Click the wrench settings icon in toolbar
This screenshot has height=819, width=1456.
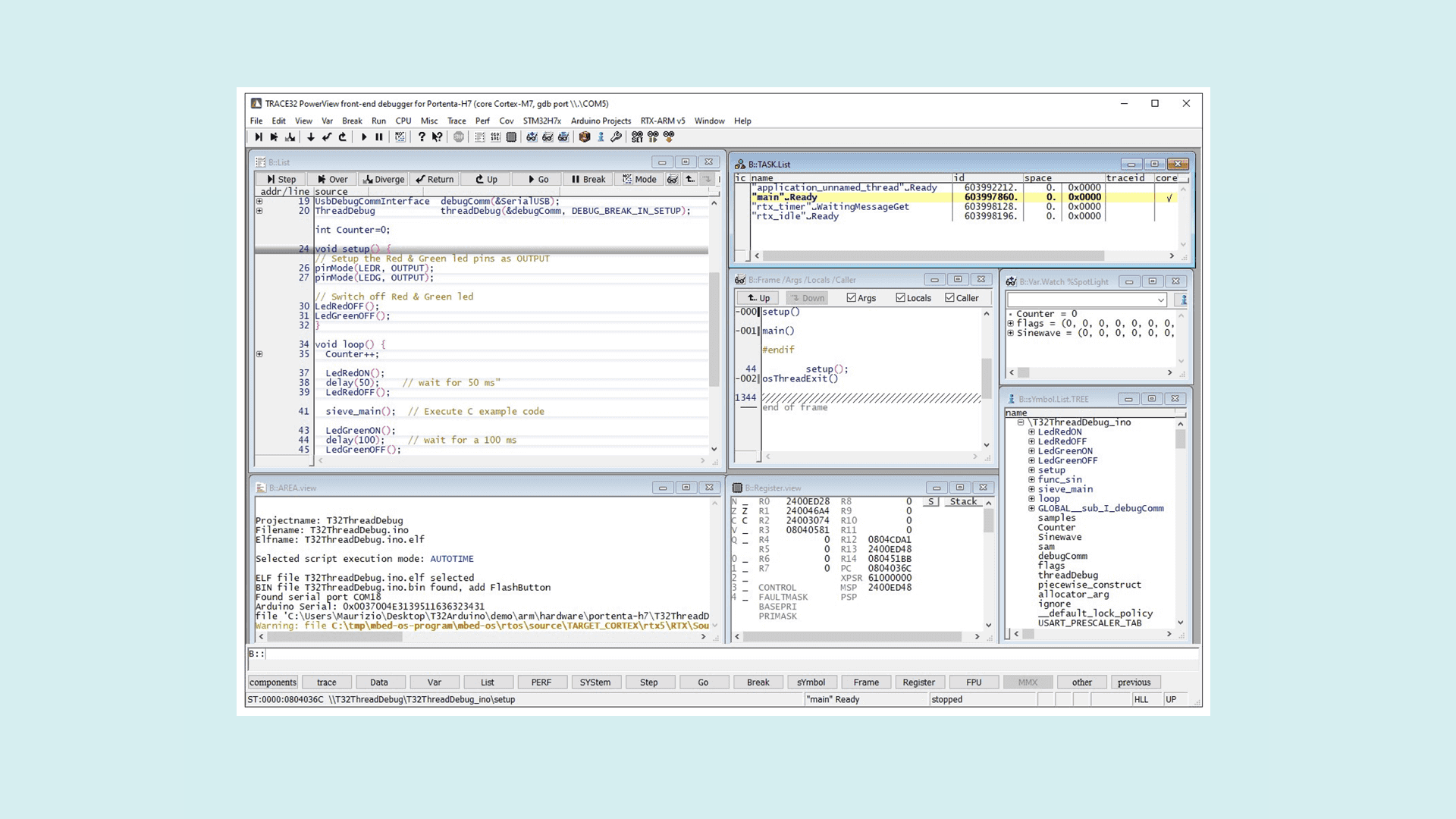pos(616,137)
